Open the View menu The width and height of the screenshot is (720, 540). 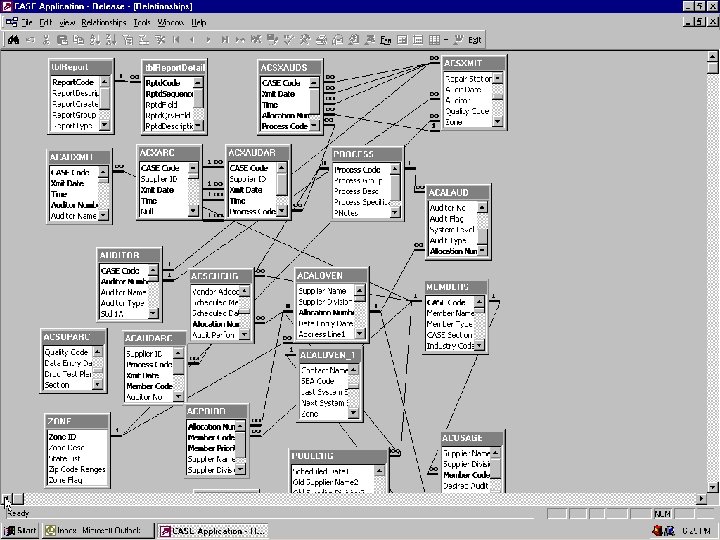67,22
